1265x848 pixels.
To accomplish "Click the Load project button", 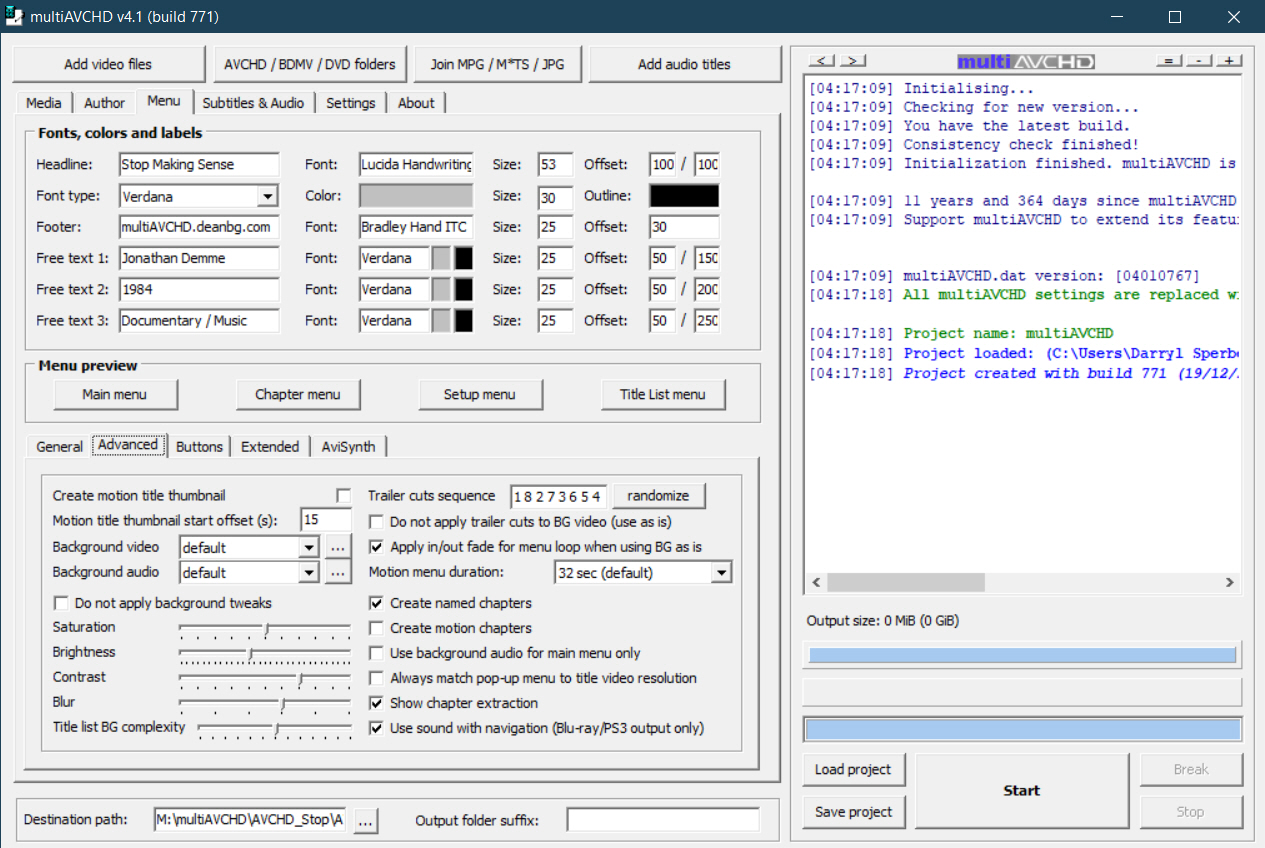I will click(854, 769).
